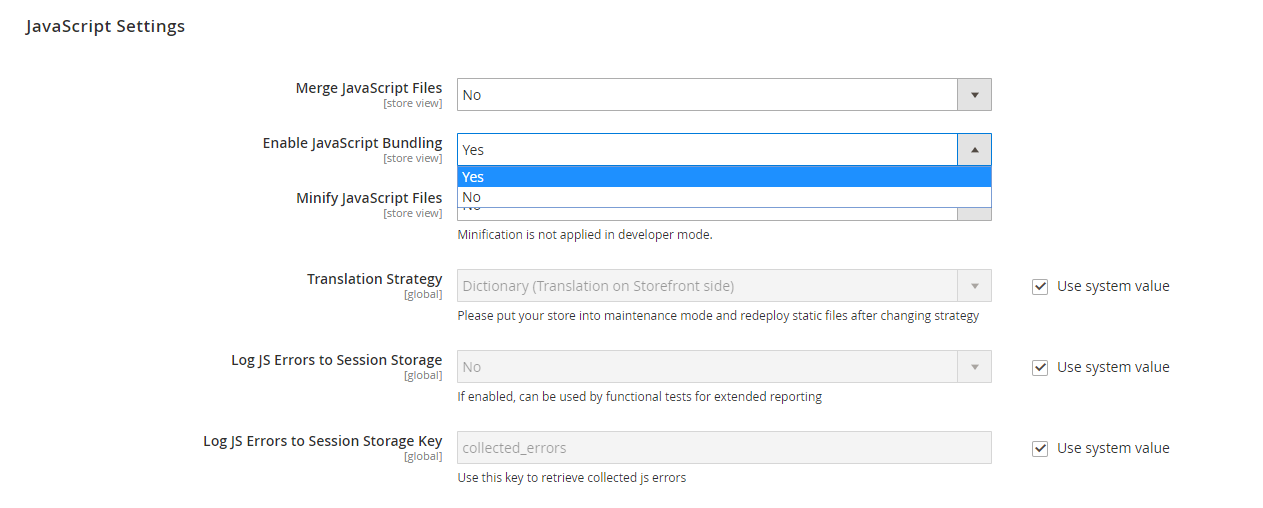Choose No in the bundling options list
The width and height of the screenshot is (1263, 508).
[724, 197]
